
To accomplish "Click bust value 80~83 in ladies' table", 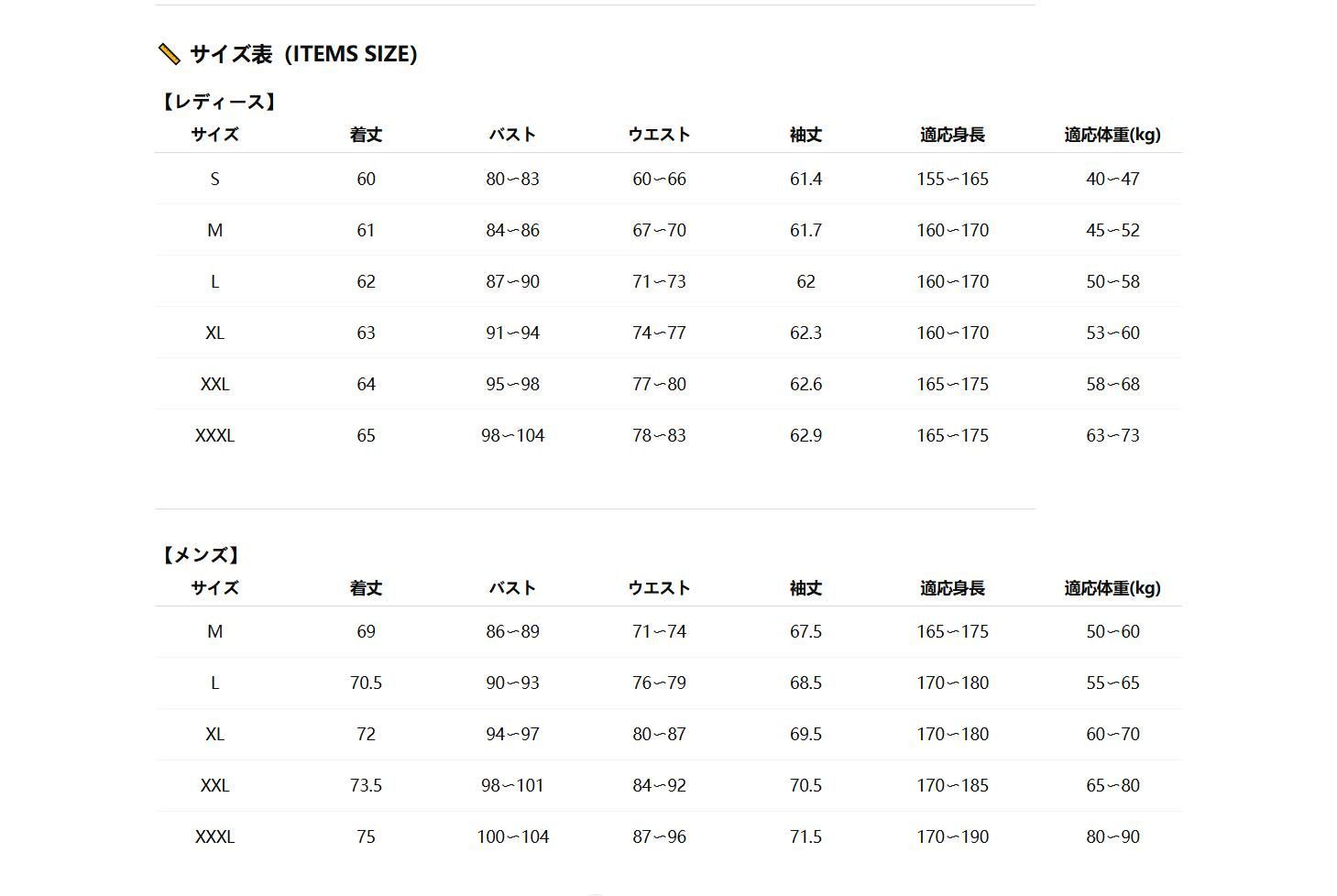I will click(512, 180).
